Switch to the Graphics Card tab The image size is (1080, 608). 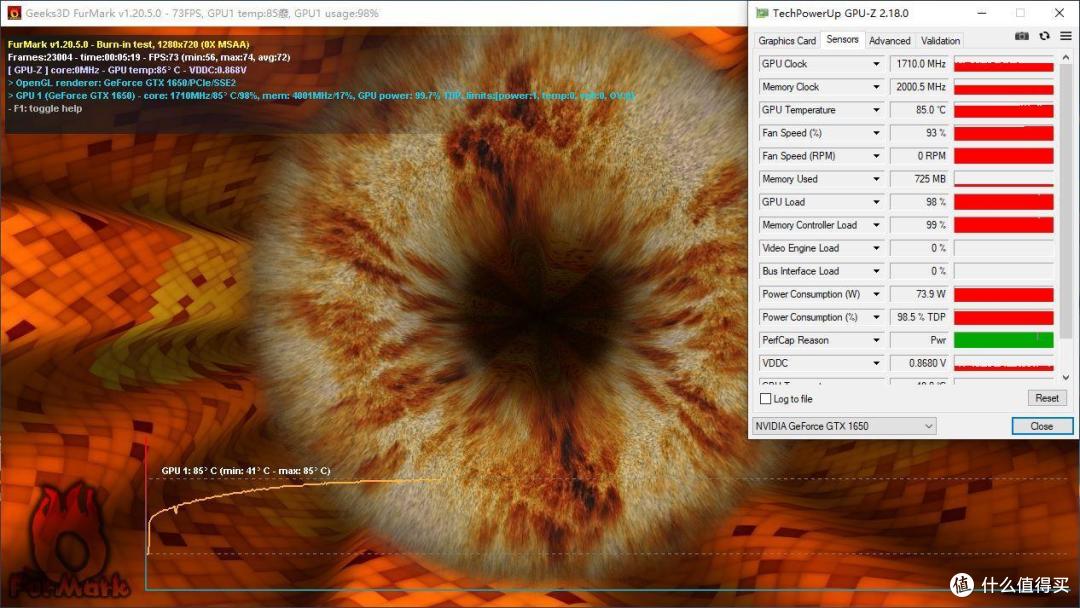pos(787,41)
